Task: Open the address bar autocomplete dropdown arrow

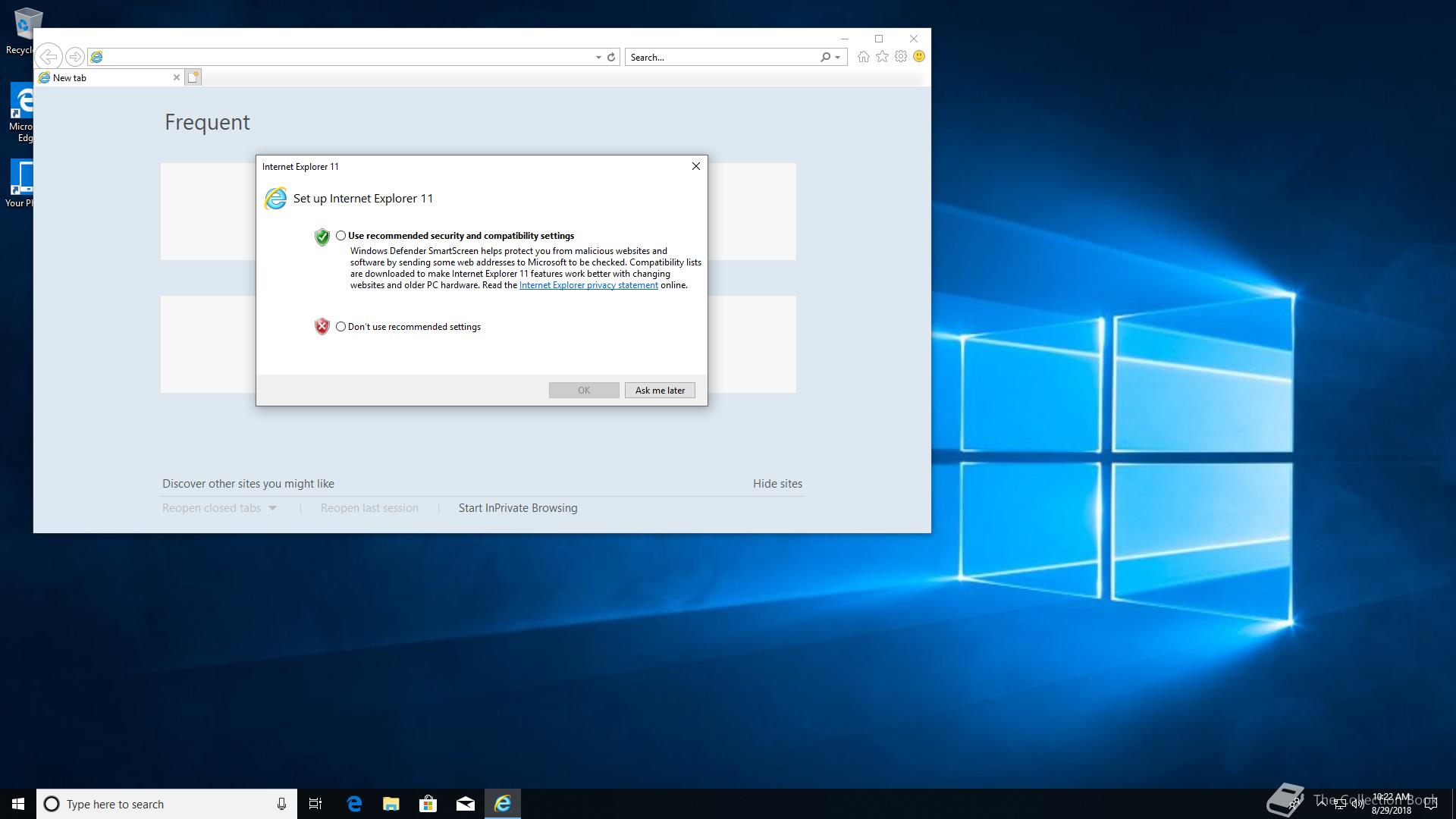Action: coord(598,57)
